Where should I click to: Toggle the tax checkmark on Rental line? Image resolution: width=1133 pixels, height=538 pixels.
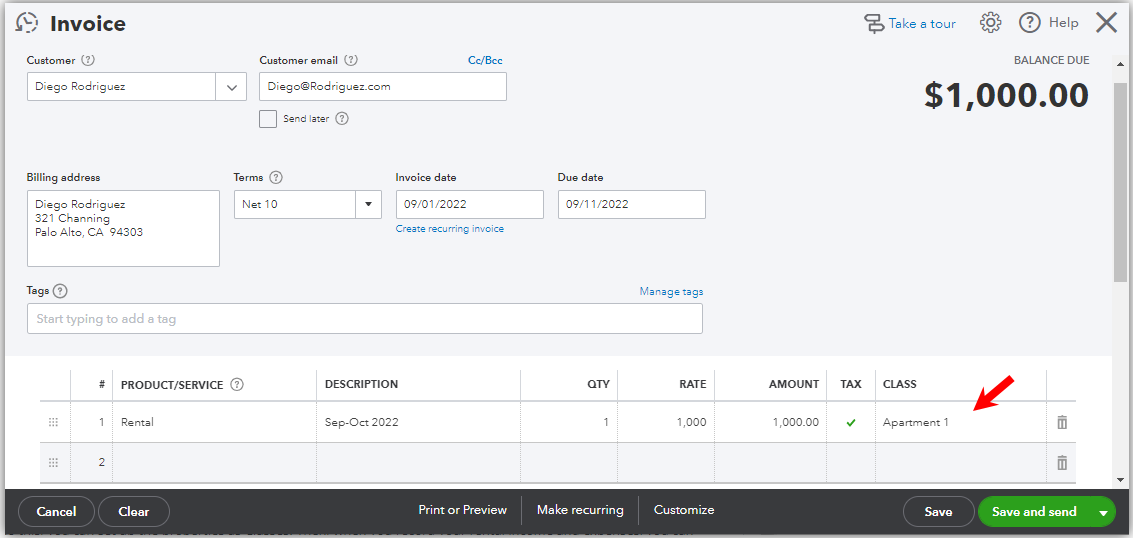(x=851, y=422)
